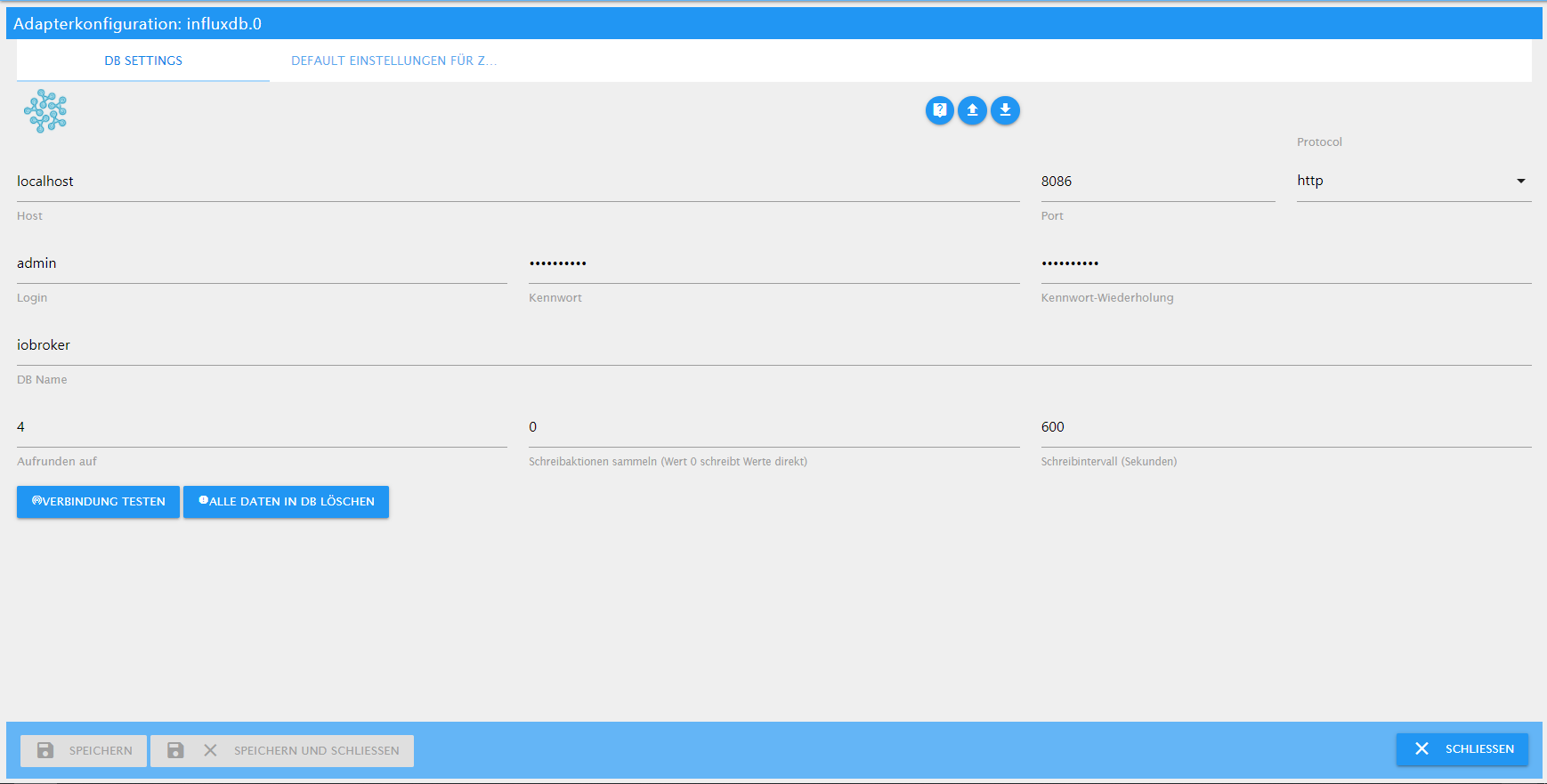
Task: Click the Aufrunden auf field showing 4
Action: tap(262, 427)
